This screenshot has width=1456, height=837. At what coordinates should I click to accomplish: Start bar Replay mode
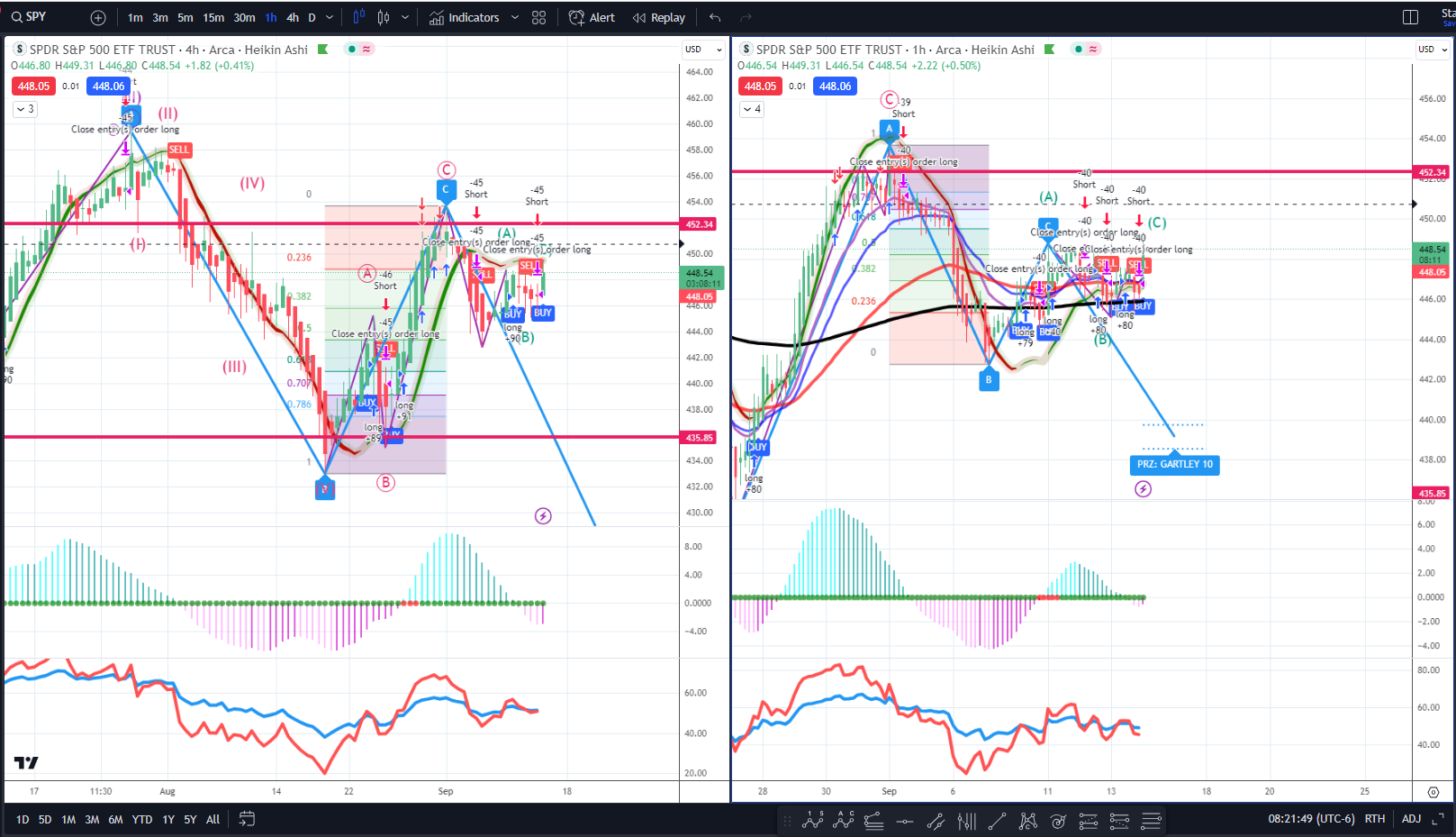658,18
